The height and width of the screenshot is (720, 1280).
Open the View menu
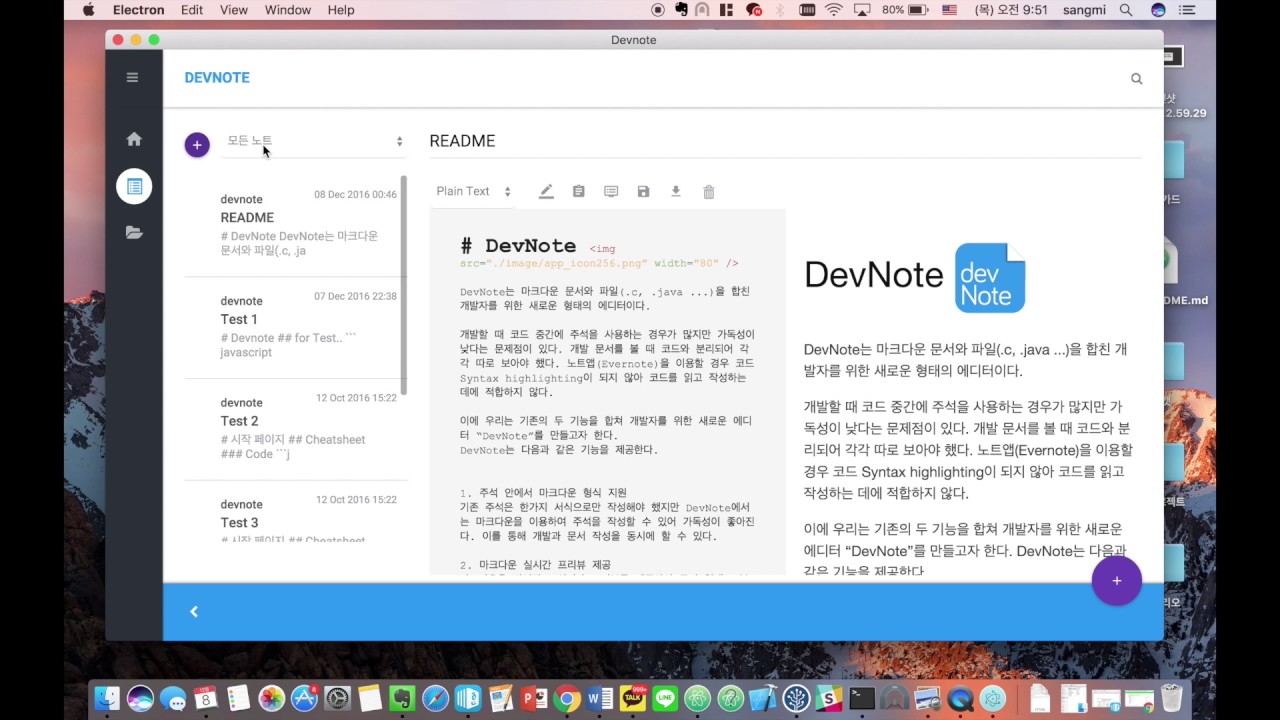[x=234, y=10]
